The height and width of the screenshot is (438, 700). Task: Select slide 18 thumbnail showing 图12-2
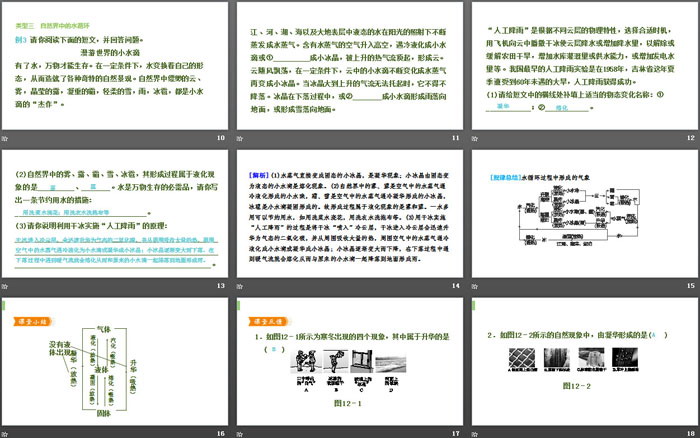tap(584, 361)
